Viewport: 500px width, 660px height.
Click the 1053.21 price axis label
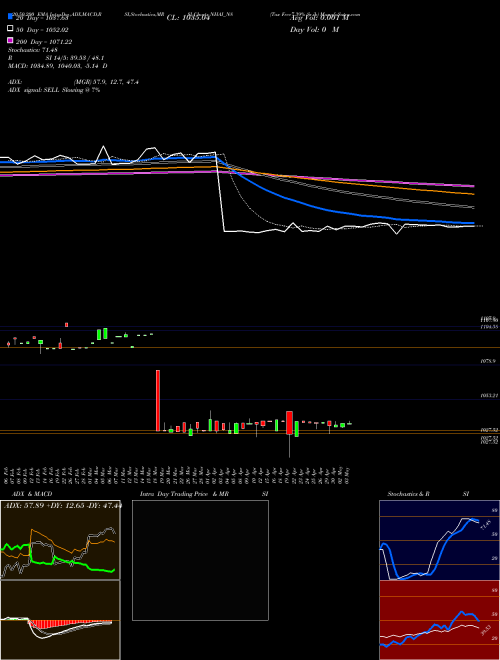(489, 396)
